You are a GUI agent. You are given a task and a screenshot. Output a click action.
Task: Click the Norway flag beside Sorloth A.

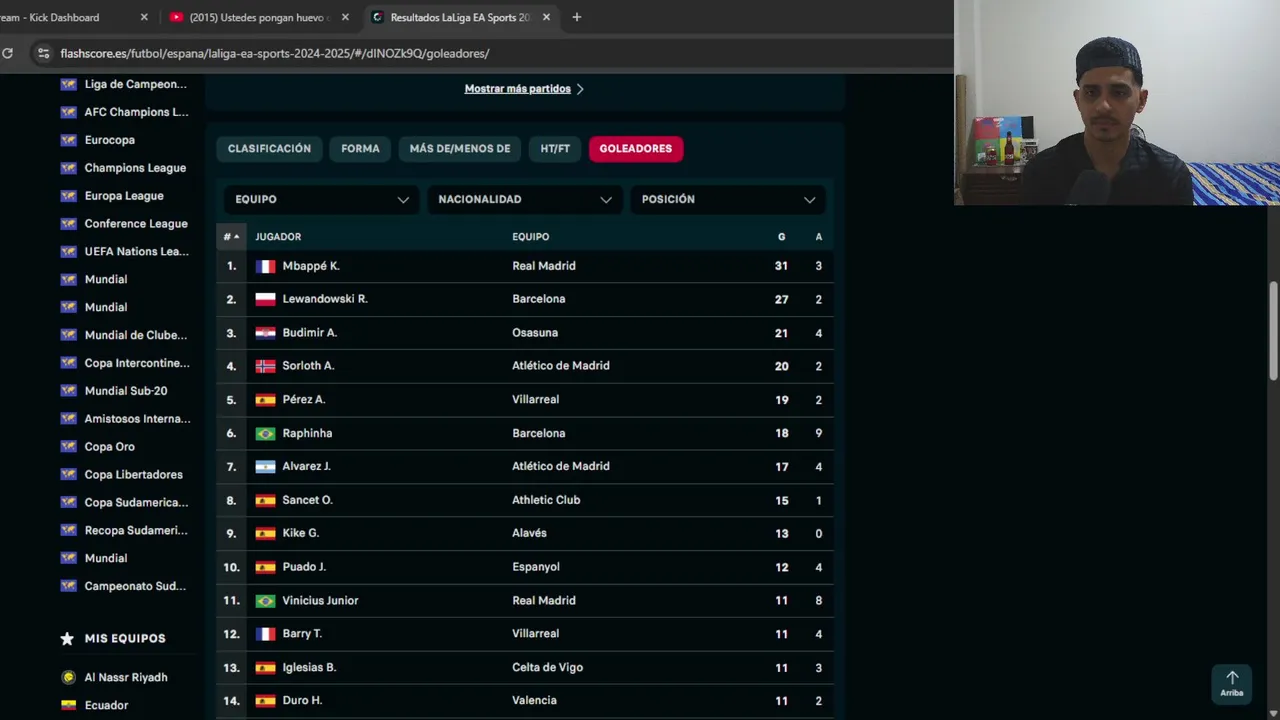pos(265,366)
